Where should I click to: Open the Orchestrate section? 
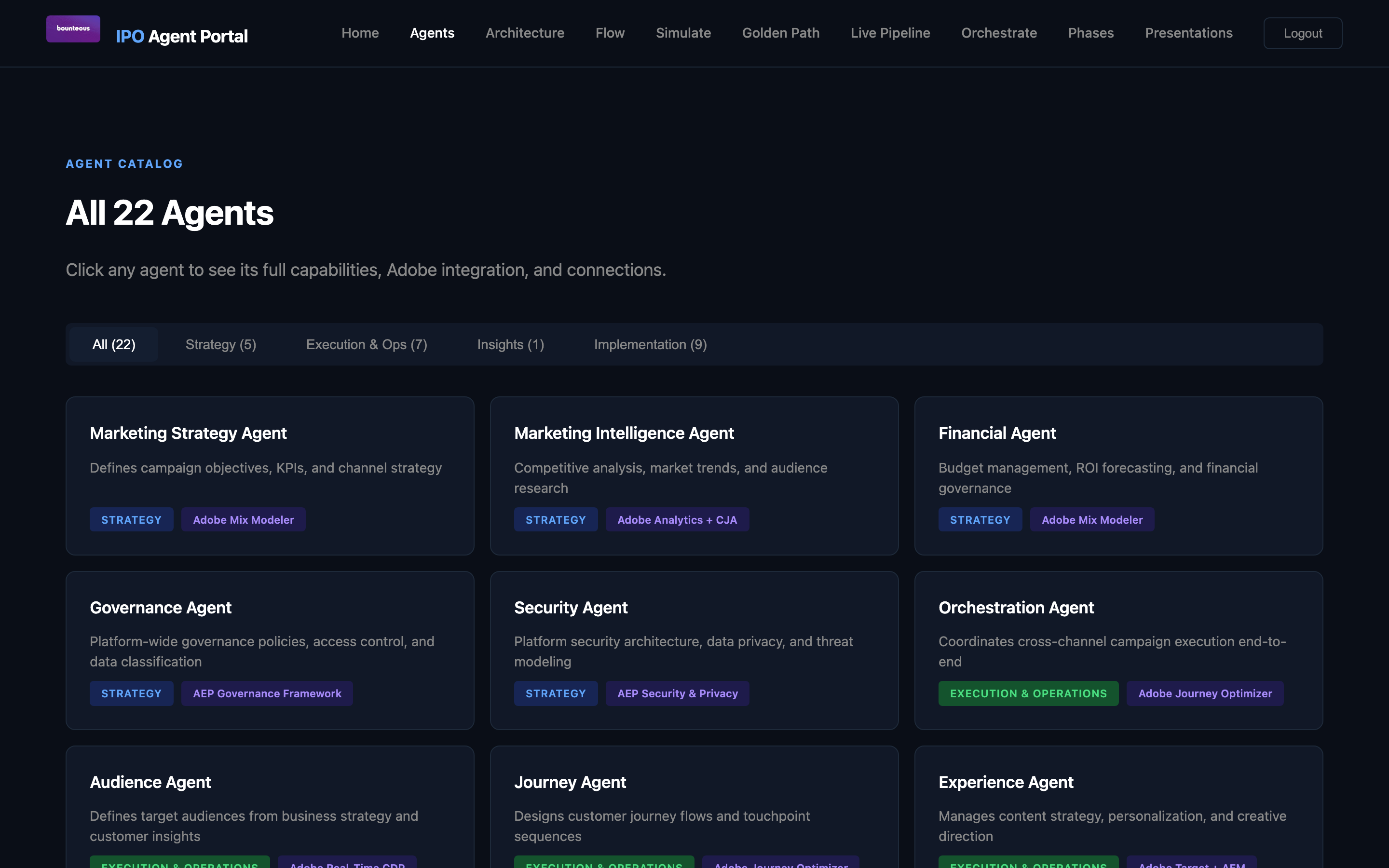point(999,33)
